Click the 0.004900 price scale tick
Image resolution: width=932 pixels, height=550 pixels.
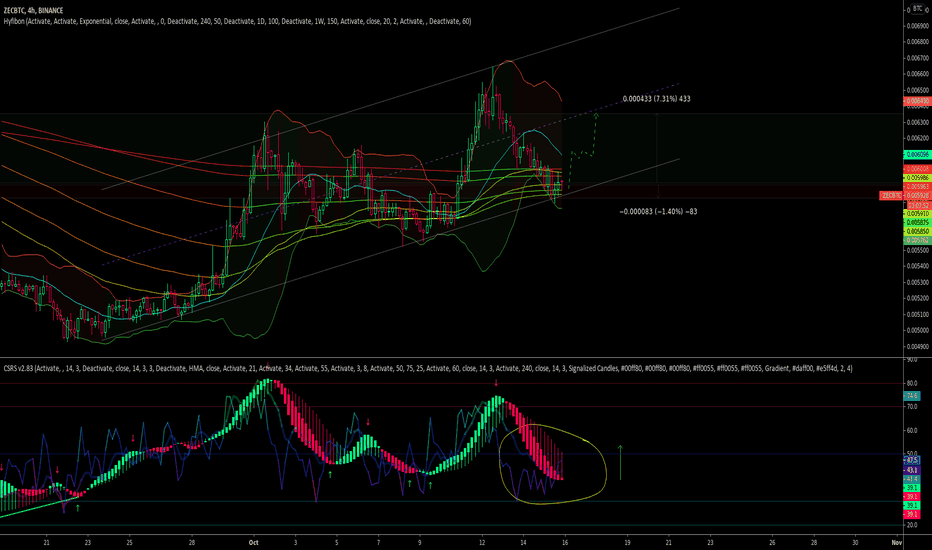tap(918, 347)
